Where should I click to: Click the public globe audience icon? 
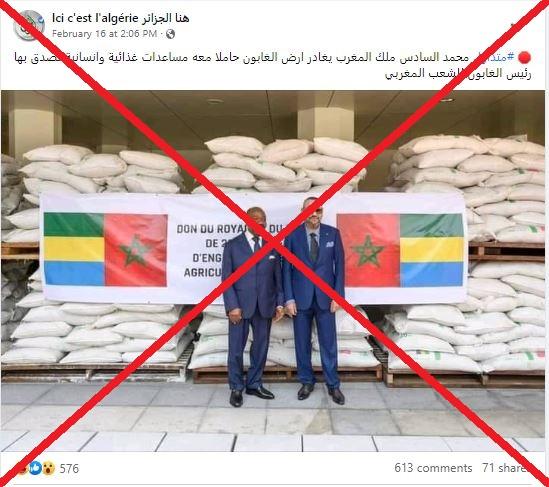pyautogui.click(x=170, y=34)
